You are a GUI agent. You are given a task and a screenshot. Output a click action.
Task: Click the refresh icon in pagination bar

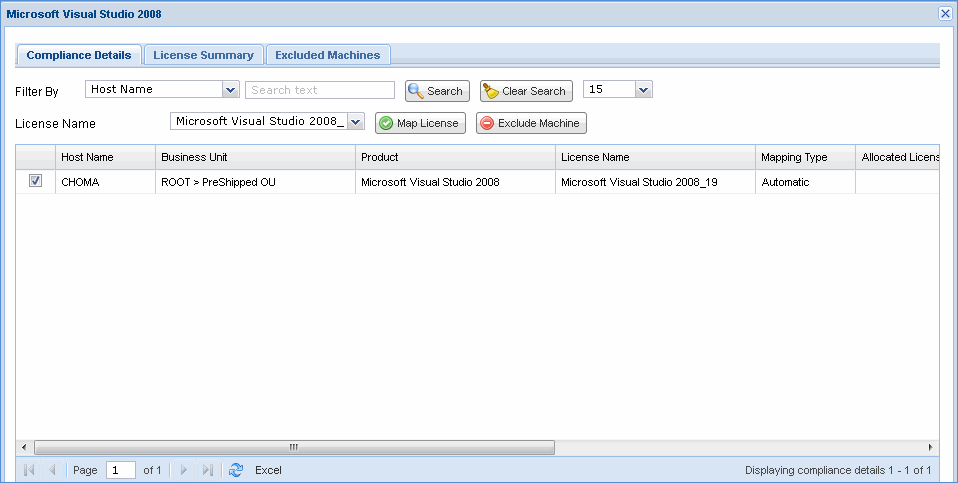(x=236, y=470)
